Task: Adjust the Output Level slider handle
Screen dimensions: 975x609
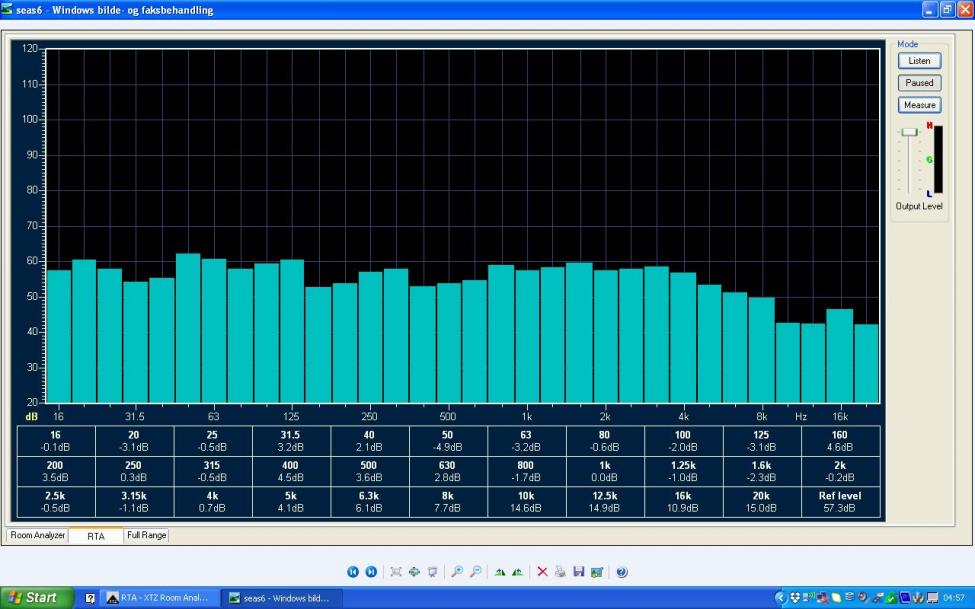Action: click(x=909, y=132)
